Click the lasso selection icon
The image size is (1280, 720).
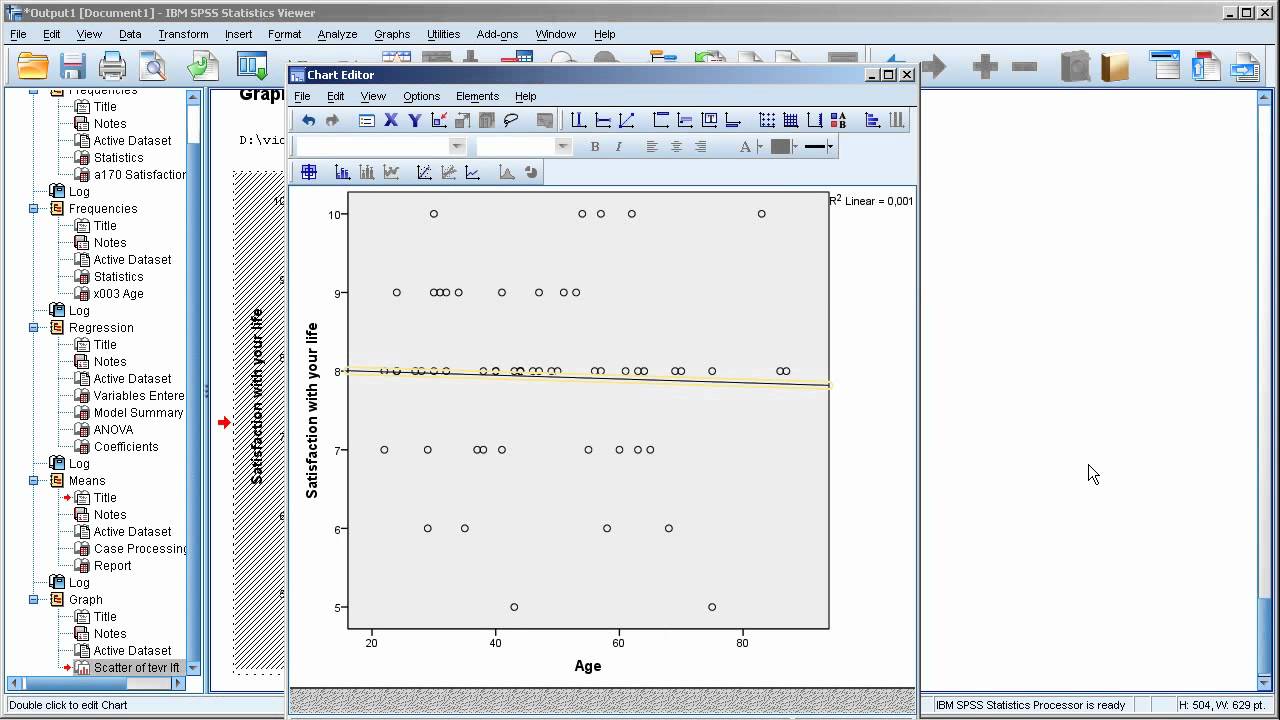511,120
